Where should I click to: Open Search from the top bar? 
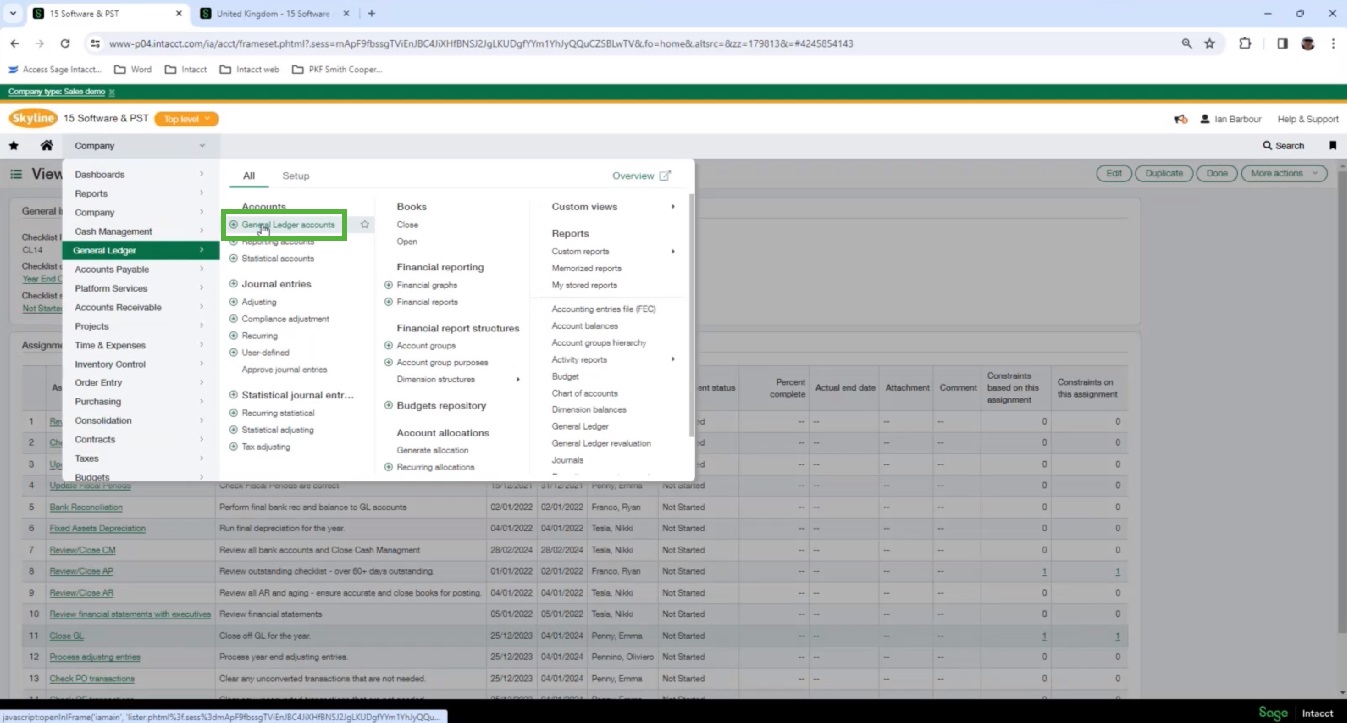pyautogui.click(x=1283, y=145)
